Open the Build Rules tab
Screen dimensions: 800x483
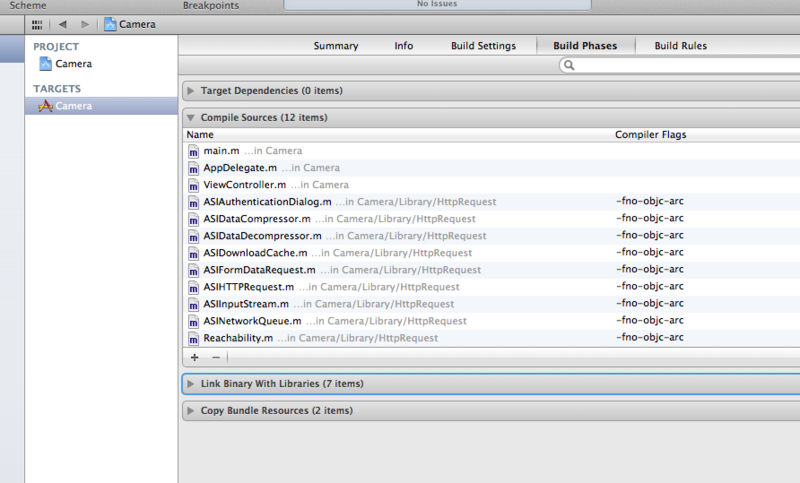click(681, 46)
